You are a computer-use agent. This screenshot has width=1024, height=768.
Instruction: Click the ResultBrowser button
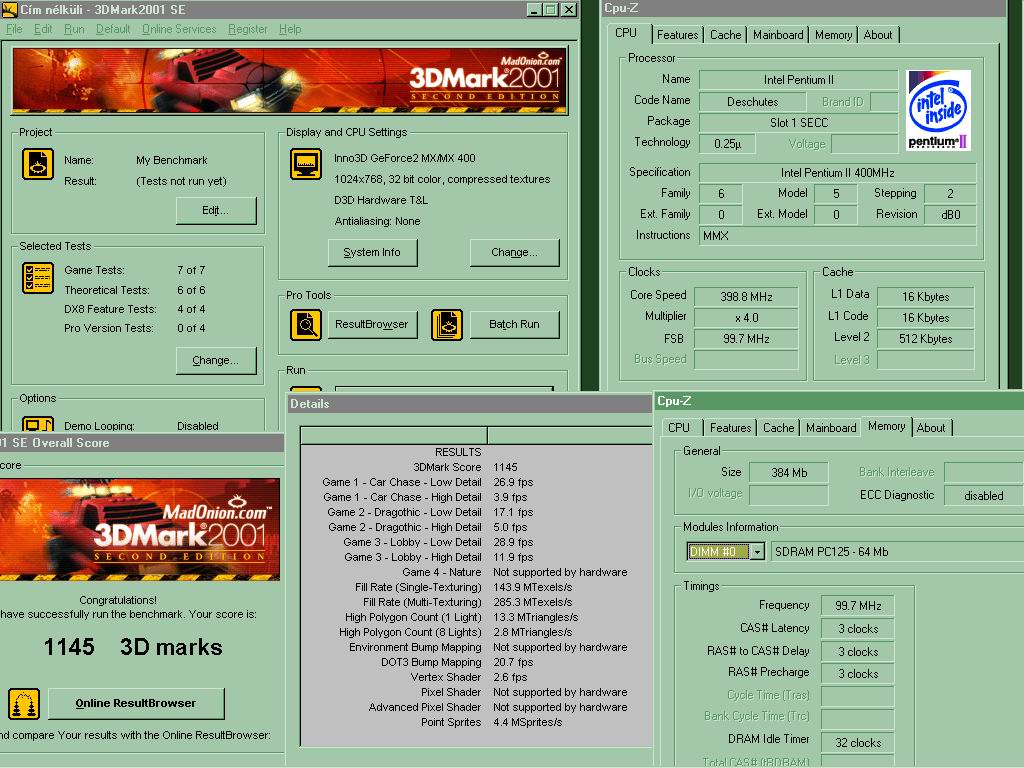372,325
